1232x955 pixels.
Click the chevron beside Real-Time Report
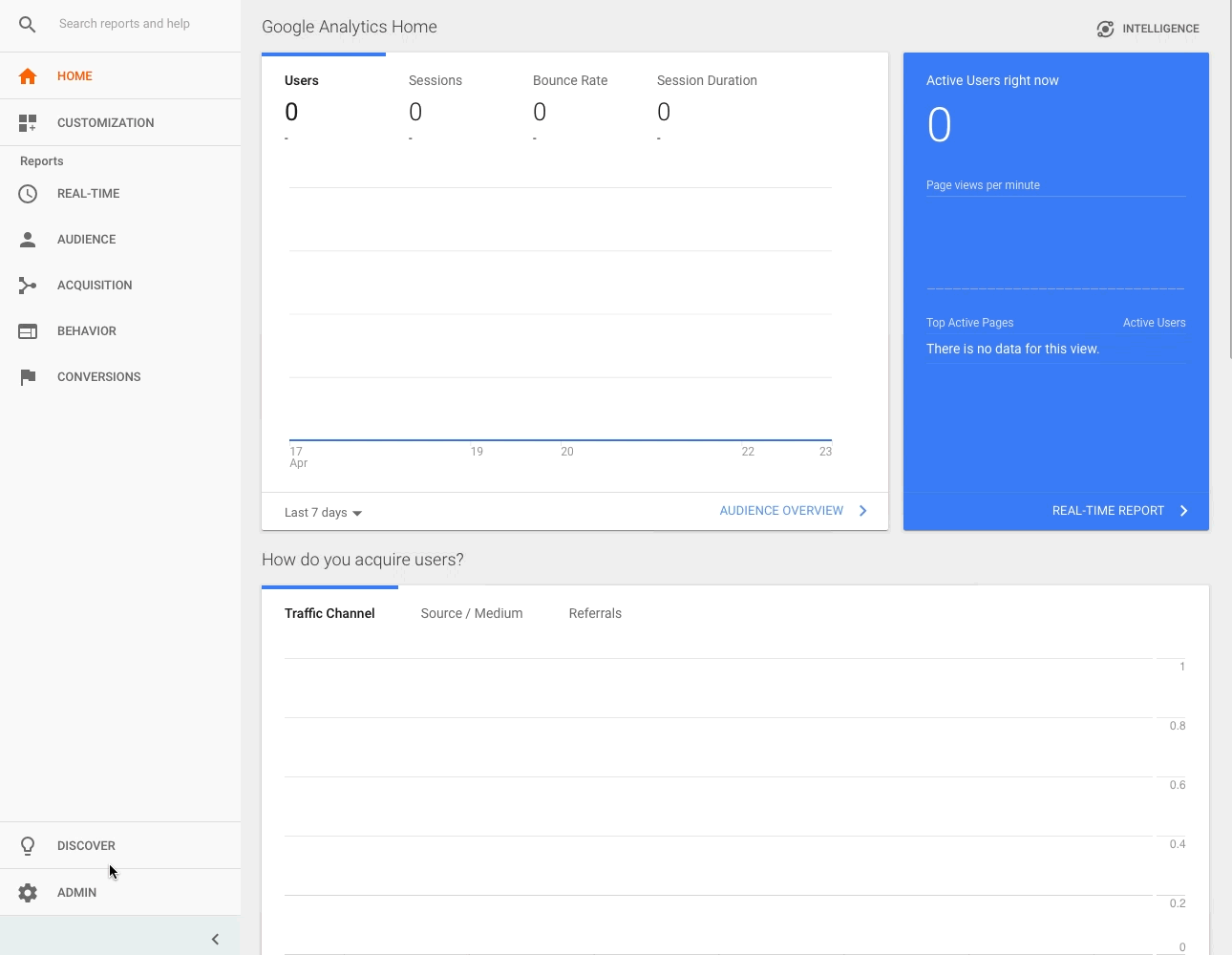click(x=1184, y=511)
